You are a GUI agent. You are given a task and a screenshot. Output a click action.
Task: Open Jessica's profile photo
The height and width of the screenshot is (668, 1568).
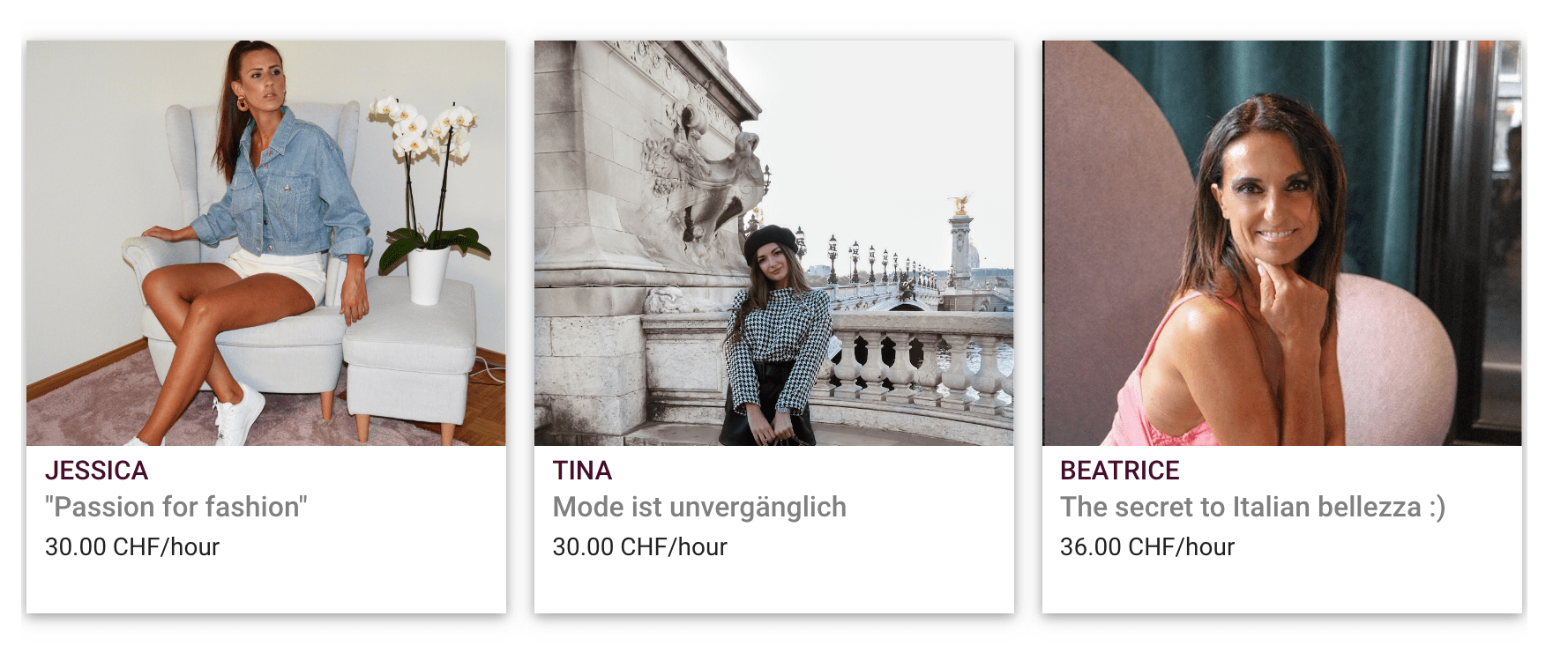[266, 242]
